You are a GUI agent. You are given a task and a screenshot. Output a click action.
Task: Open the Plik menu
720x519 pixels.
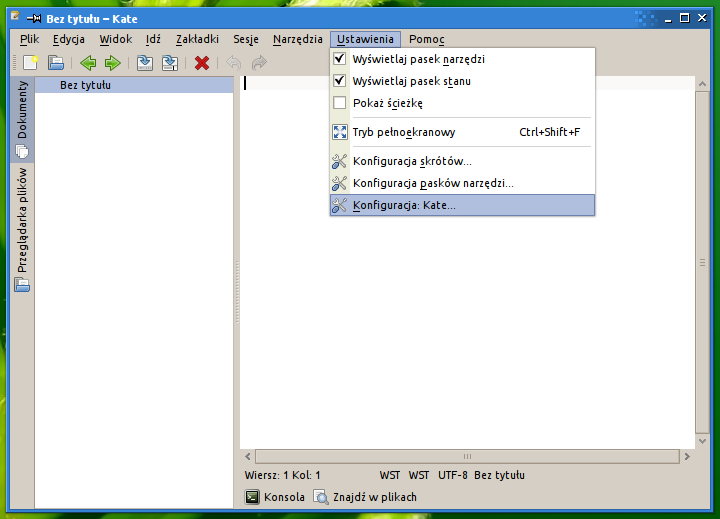[x=29, y=39]
